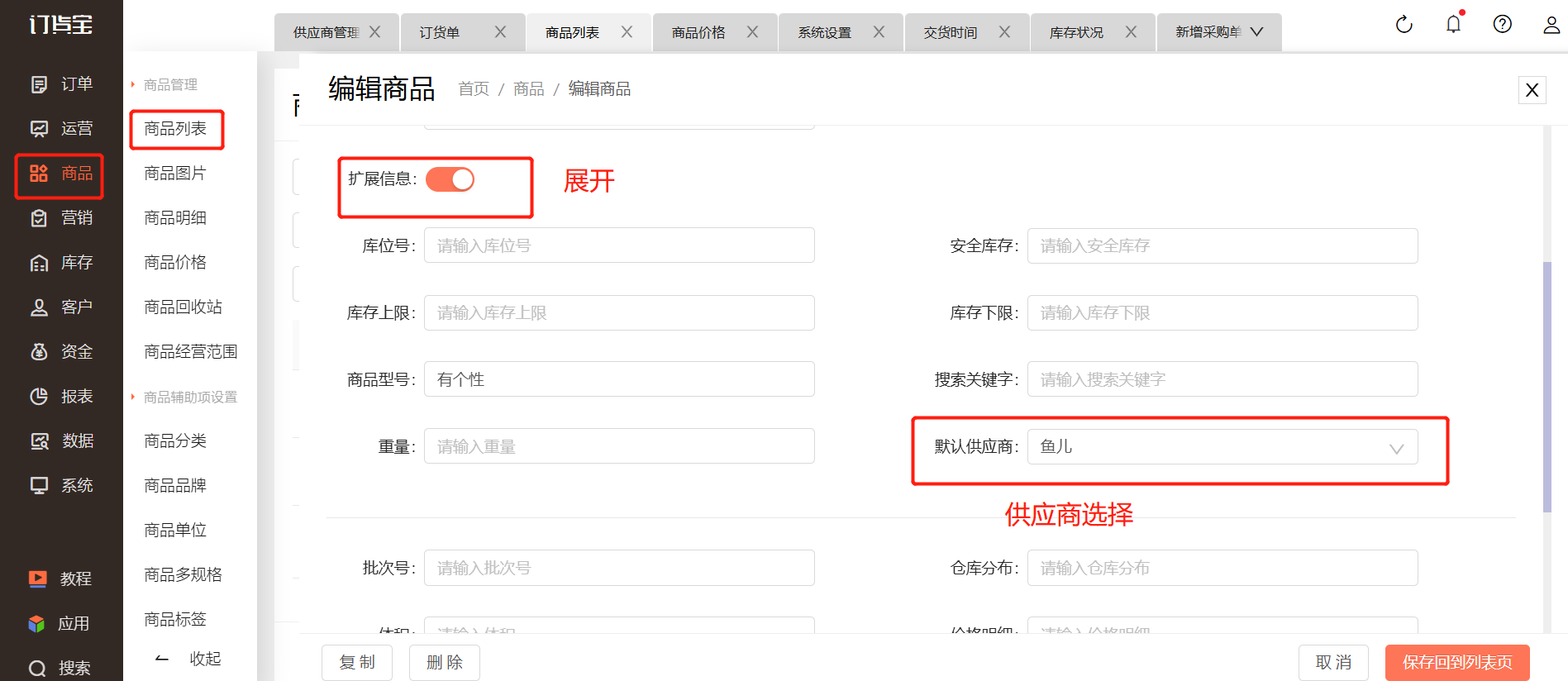1568x681 pixels.
Task: Open the 应用 apps cube icon
Action: pyautogui.click(x=36, y=624)
